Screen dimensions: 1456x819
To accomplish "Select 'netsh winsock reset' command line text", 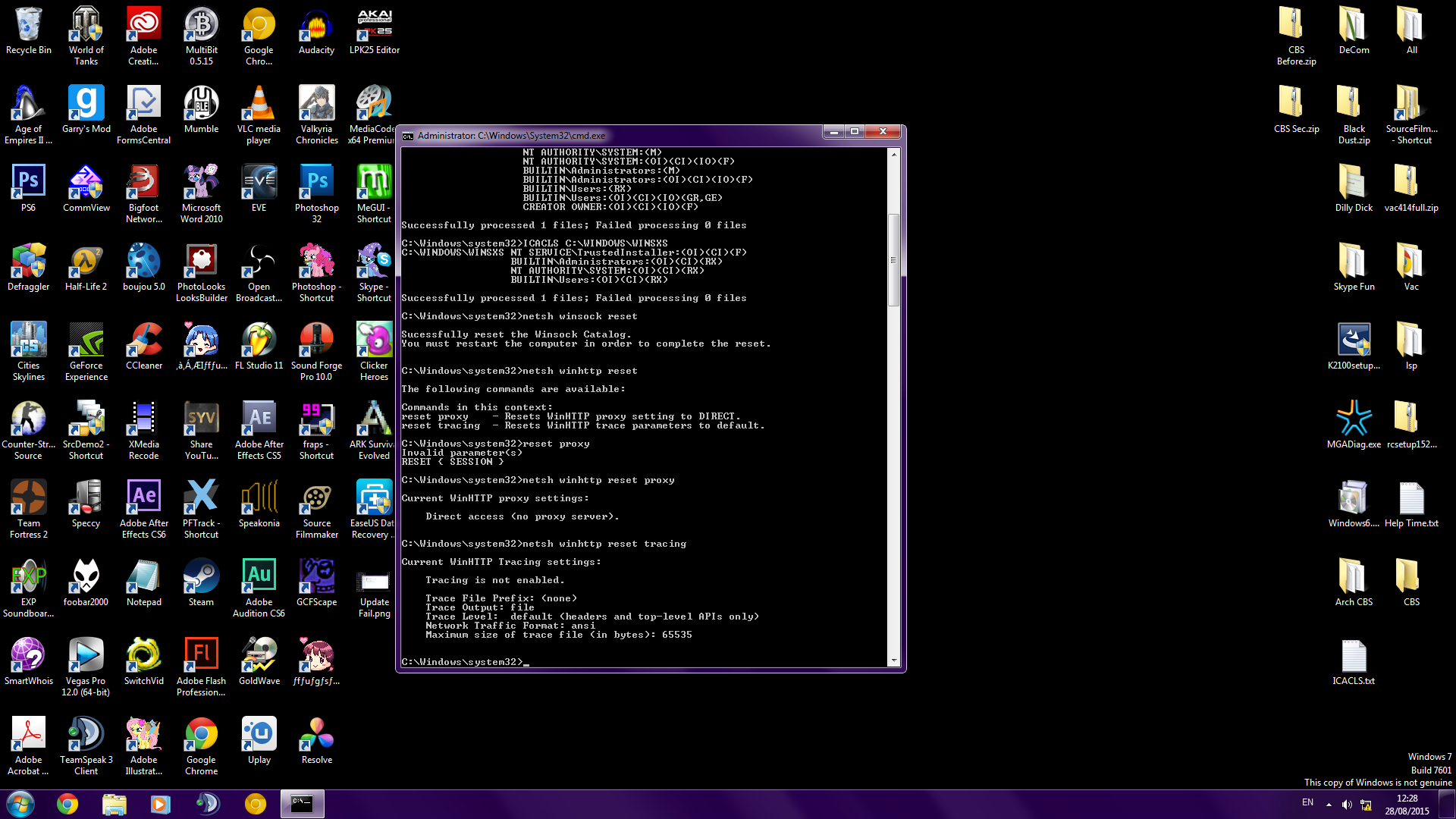I will pyautogui.click(x=579, y=316).
